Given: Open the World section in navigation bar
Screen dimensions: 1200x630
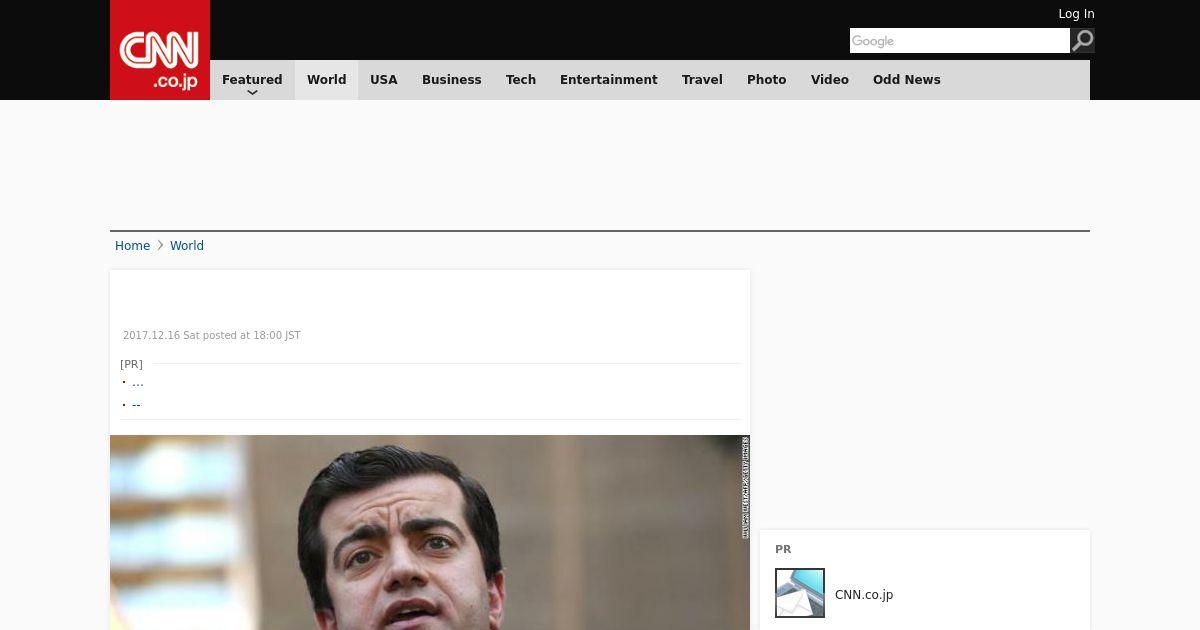Looking at the screenshot, I should (x=326, y=80).
